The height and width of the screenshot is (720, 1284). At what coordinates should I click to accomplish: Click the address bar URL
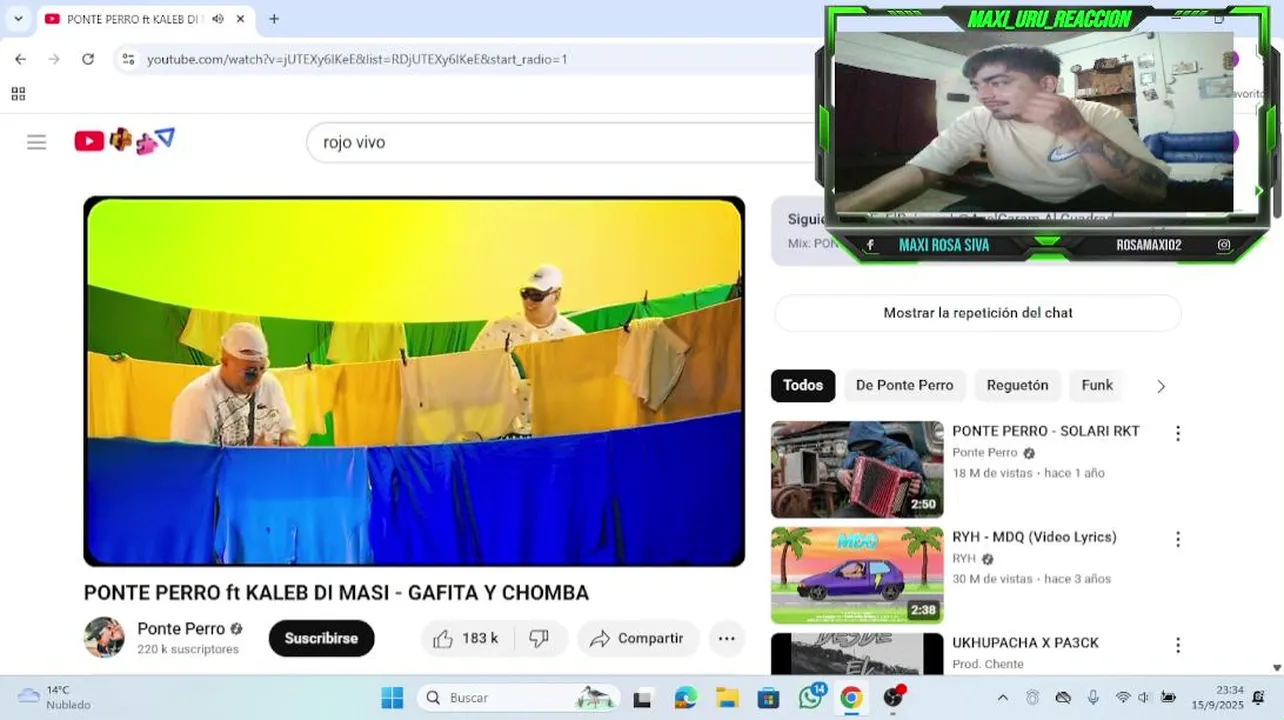pos(357,59)
